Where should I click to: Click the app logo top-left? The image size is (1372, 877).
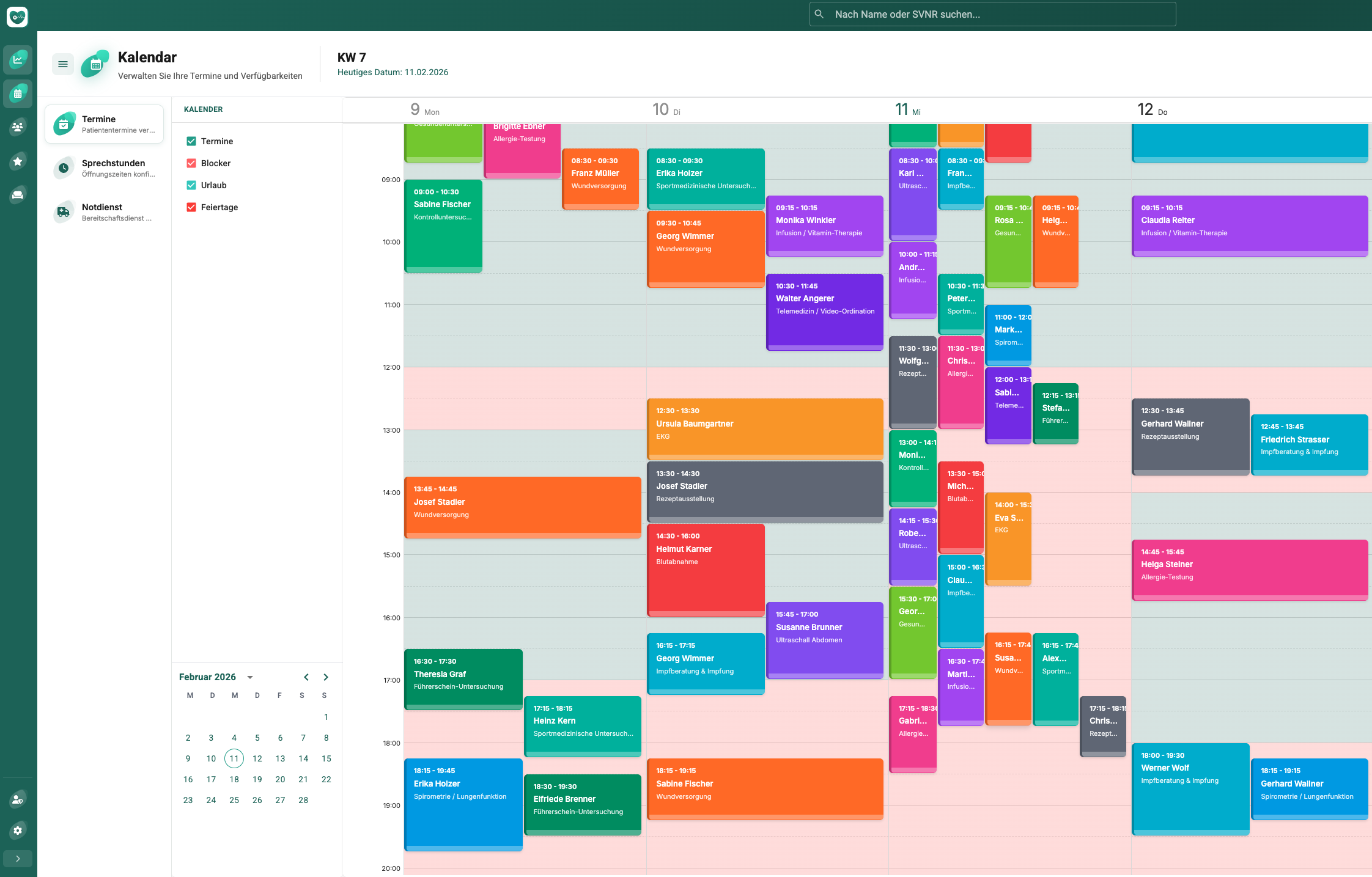[x=17, y=17]
